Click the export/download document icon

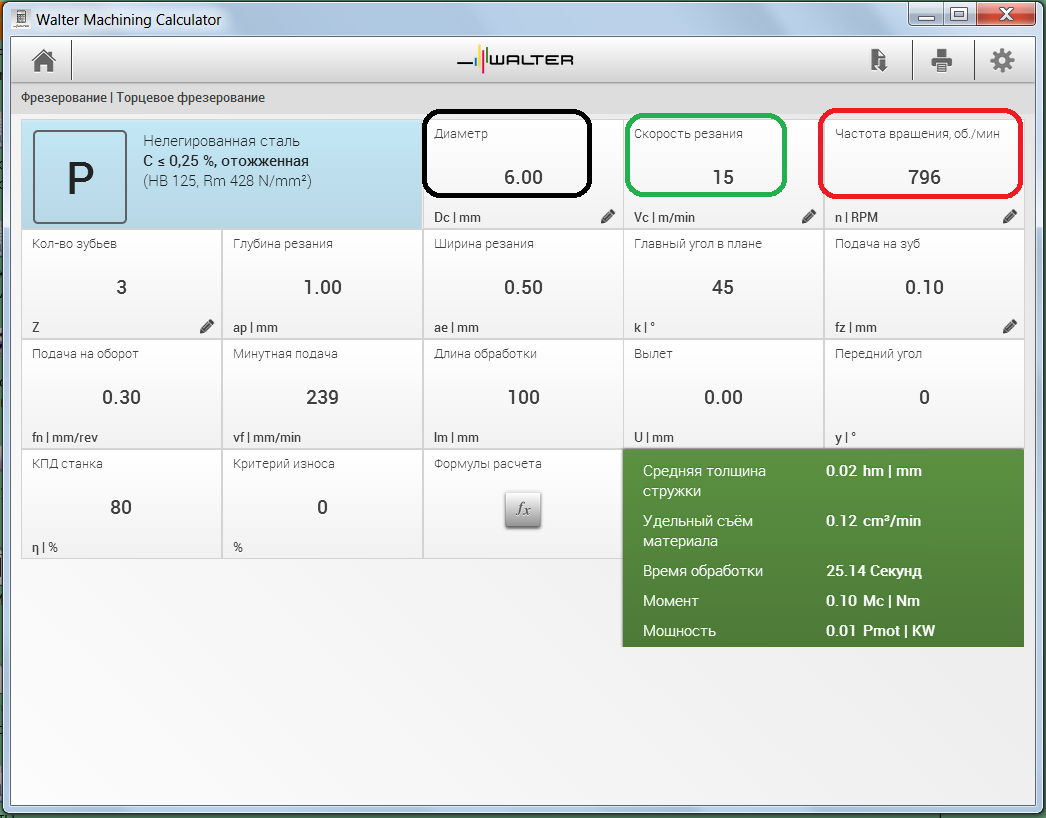tap(879, 60)
